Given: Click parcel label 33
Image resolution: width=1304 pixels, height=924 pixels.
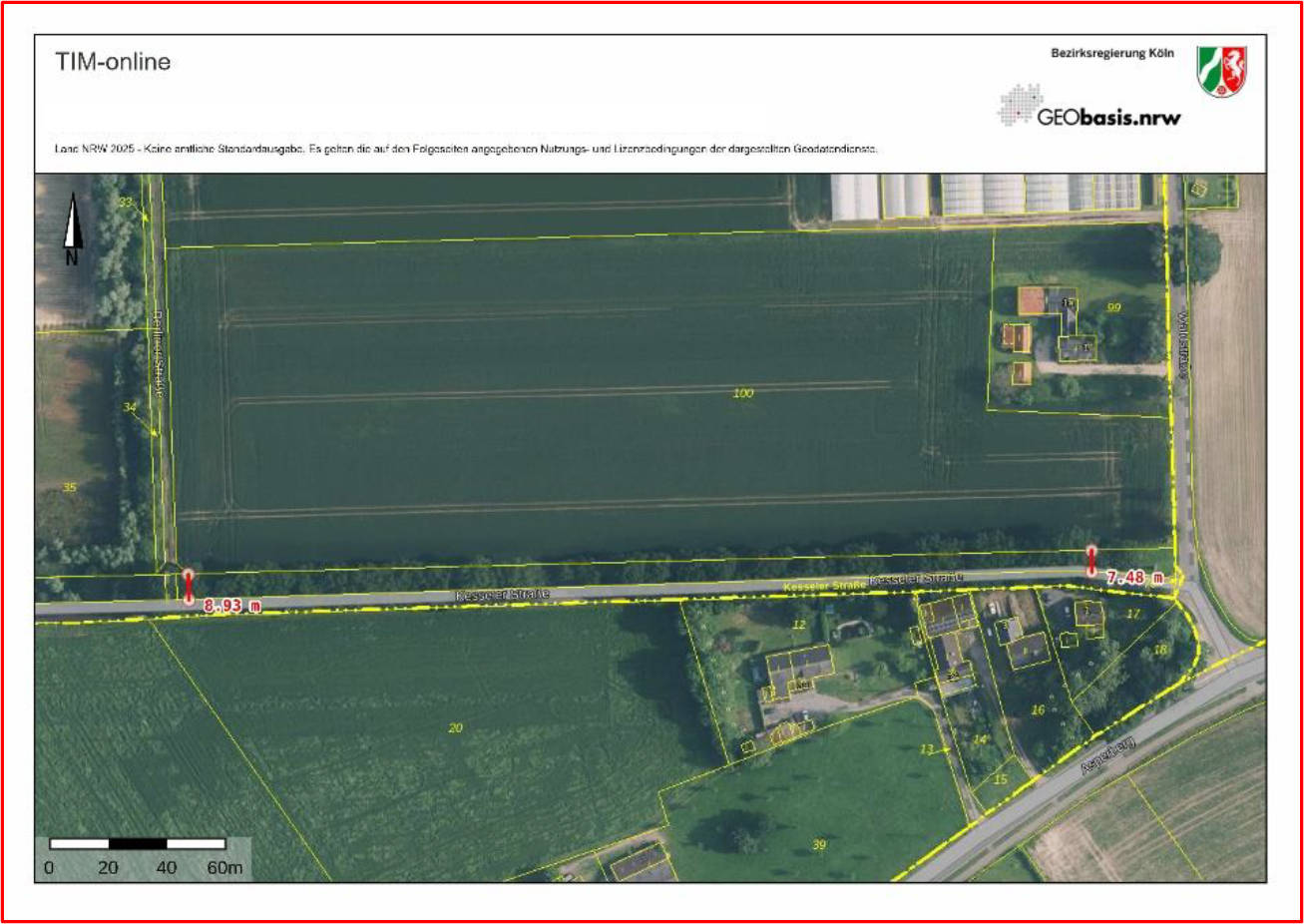Looking at the screenshot, I should coord(125,202).
